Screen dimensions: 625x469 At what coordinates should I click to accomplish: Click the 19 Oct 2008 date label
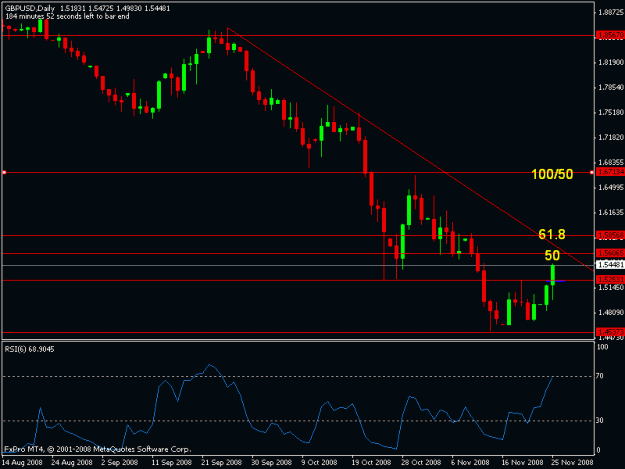point(371,463)
